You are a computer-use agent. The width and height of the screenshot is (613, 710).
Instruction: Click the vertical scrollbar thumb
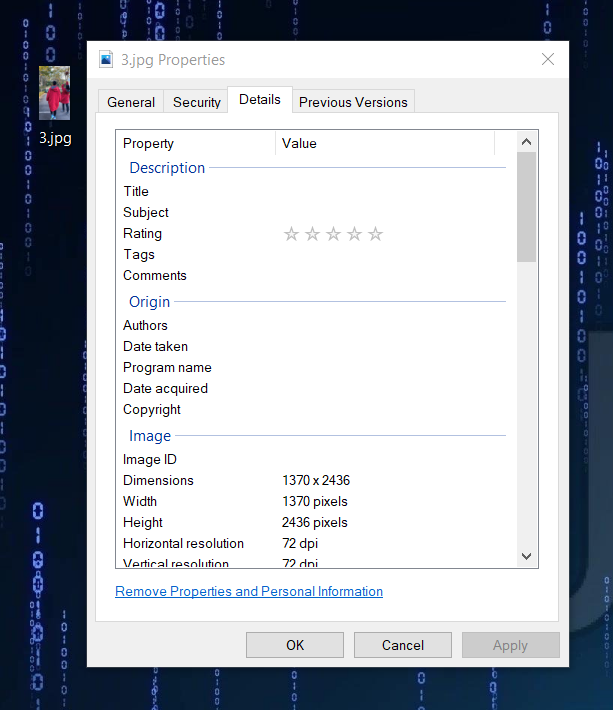click(x=527, y=206)
